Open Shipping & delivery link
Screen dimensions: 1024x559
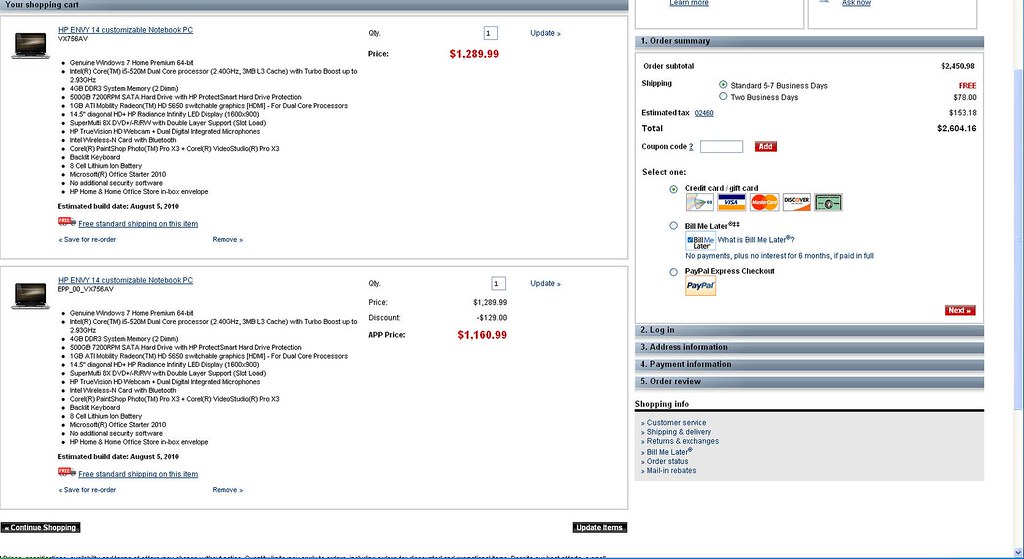(679, 432)
